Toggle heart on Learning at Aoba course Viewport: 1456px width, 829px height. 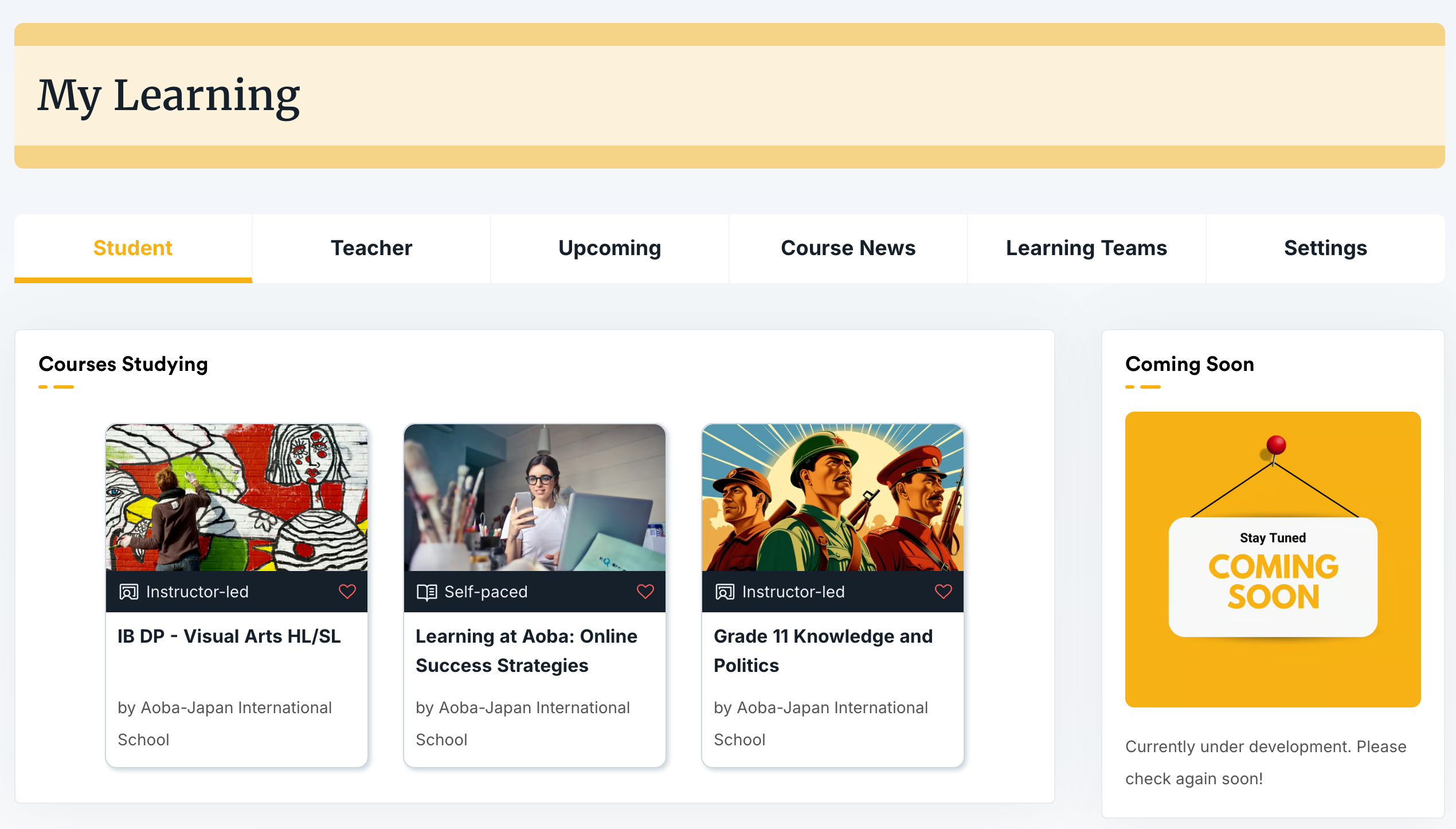[645, 591]
